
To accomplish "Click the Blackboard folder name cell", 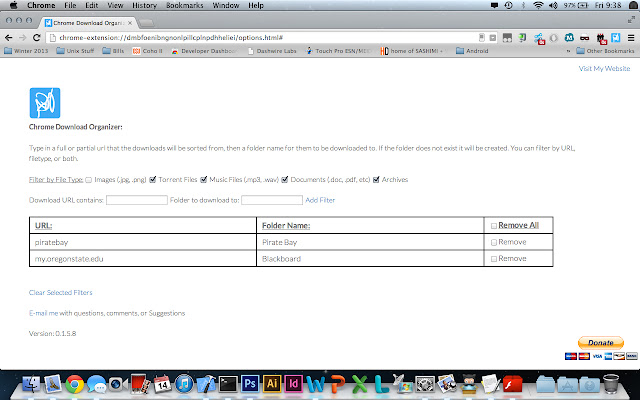I will click(x=370, y=259).
